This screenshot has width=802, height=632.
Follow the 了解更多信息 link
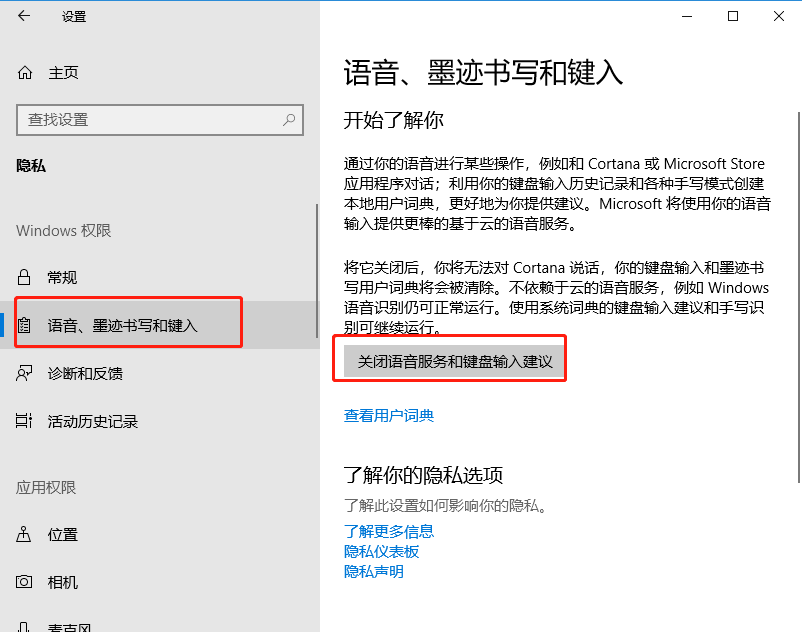(x=389, y=531)
